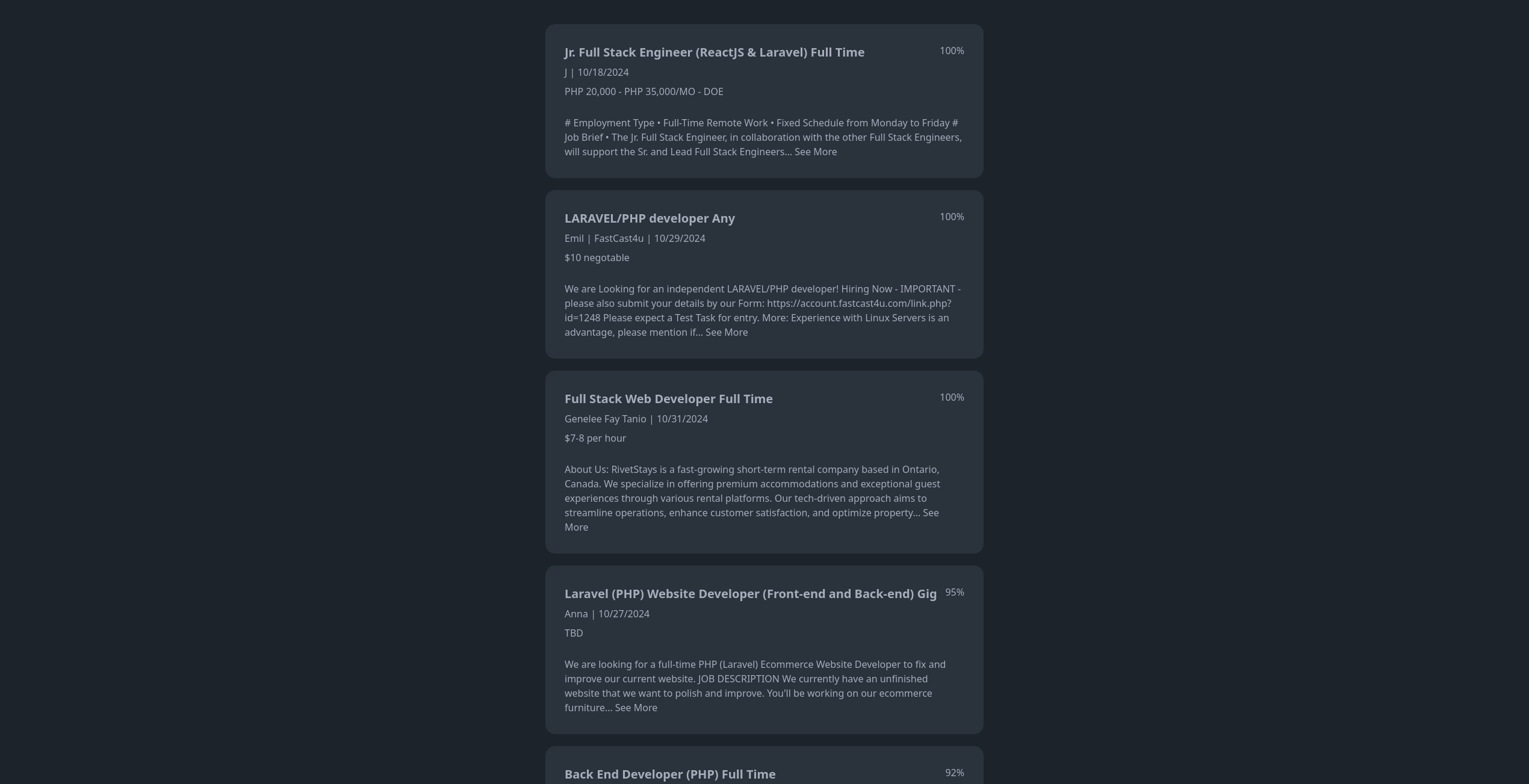The width and height of the screenshot is (1529, 784).
Task: Open the Back End Developer (PHP) listing
Action: pyautogui.click(x=670, y=774)
